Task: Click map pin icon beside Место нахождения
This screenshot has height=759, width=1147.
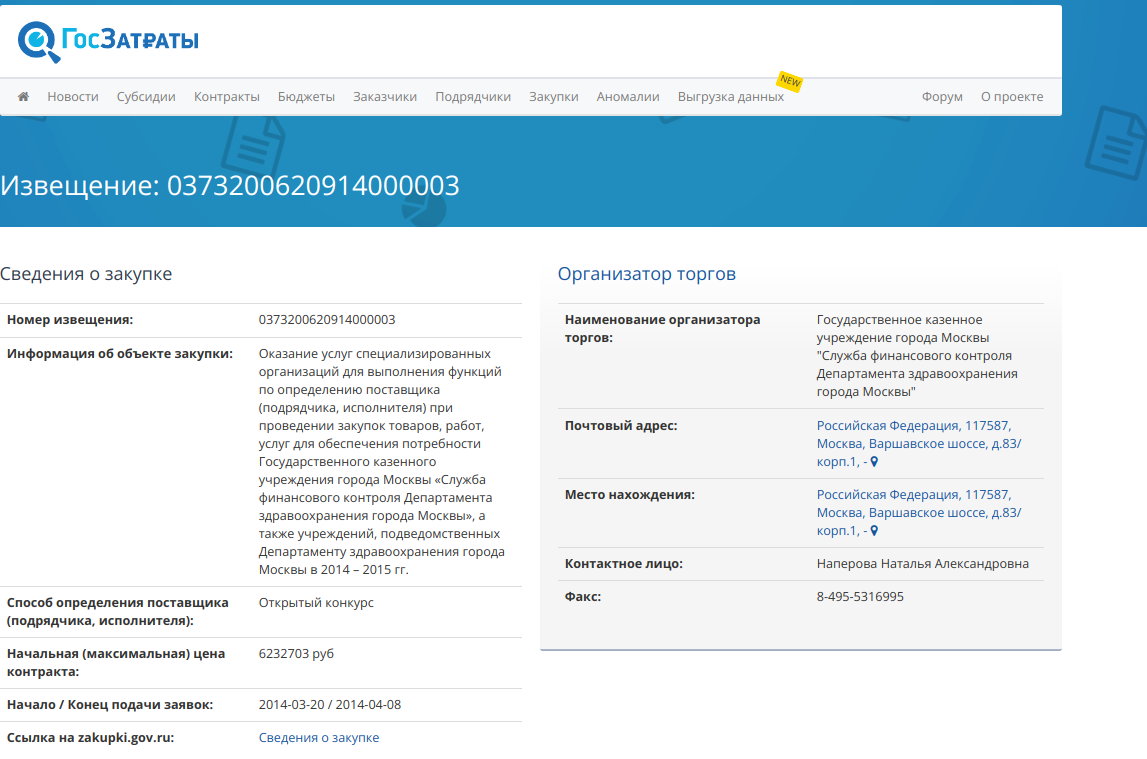Action: point(874,531)
